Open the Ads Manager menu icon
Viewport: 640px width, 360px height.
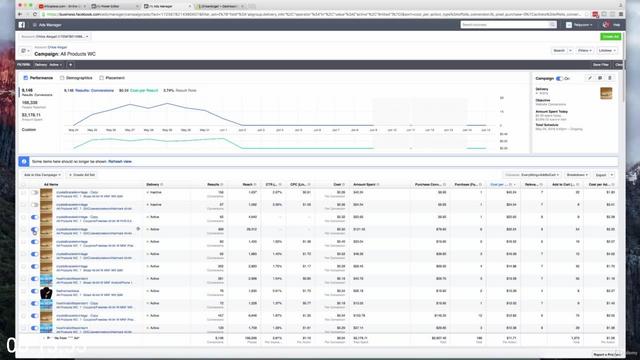point(35,25)
